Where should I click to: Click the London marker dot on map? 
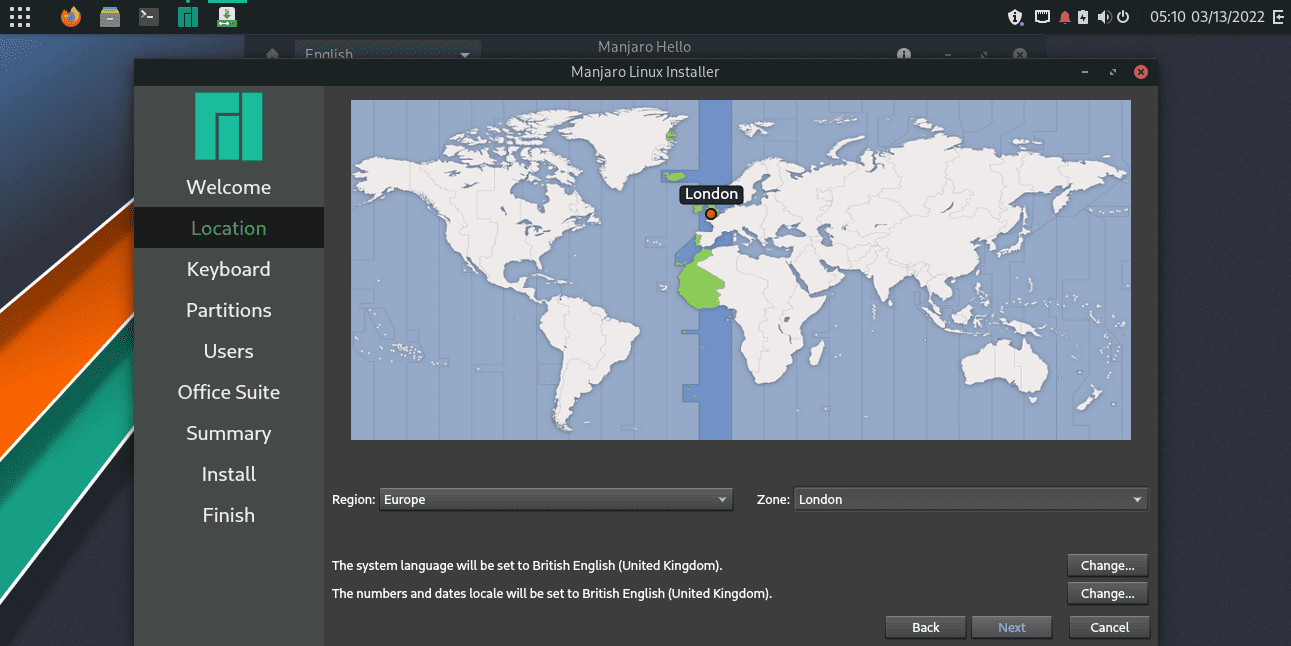711,213
